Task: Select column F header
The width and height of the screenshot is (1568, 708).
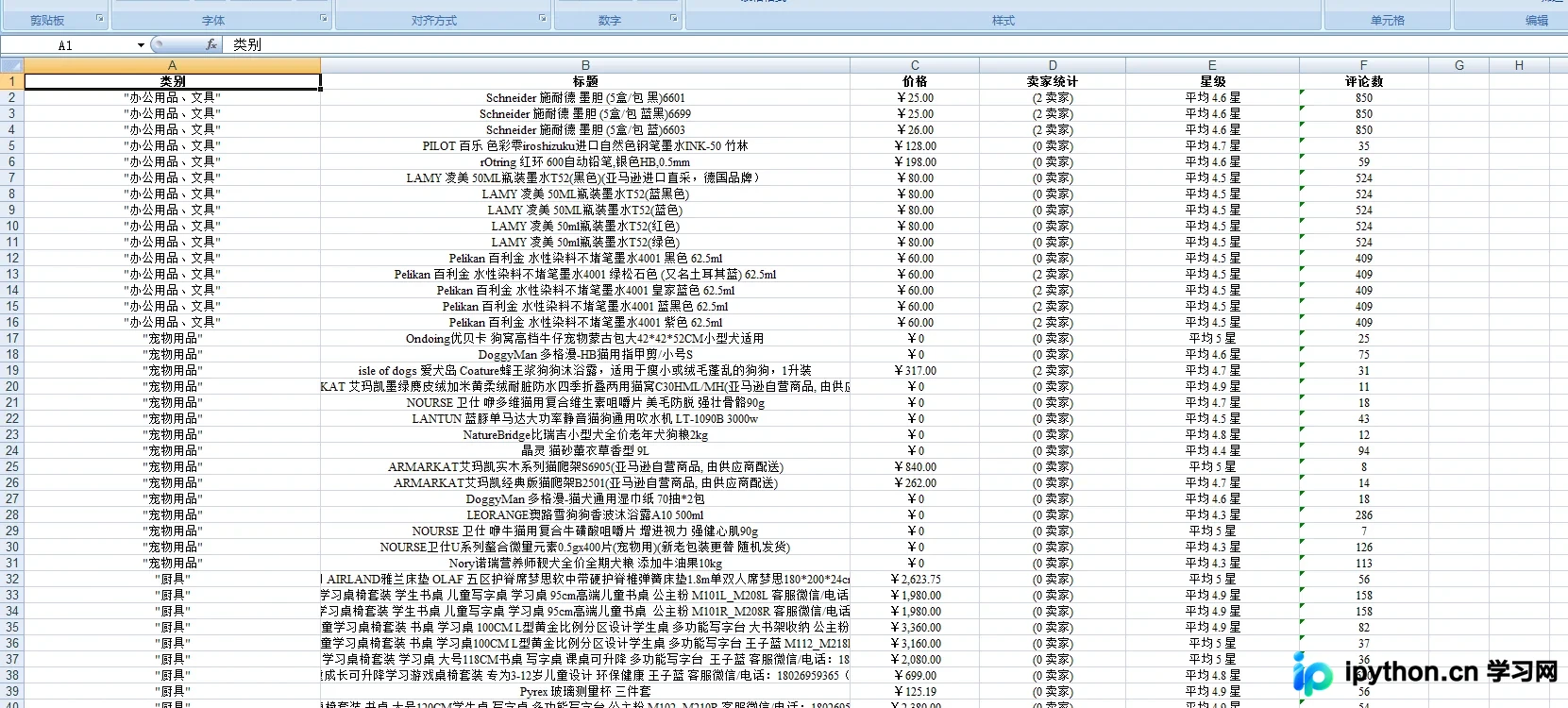Action: (x=1364, y=65)
